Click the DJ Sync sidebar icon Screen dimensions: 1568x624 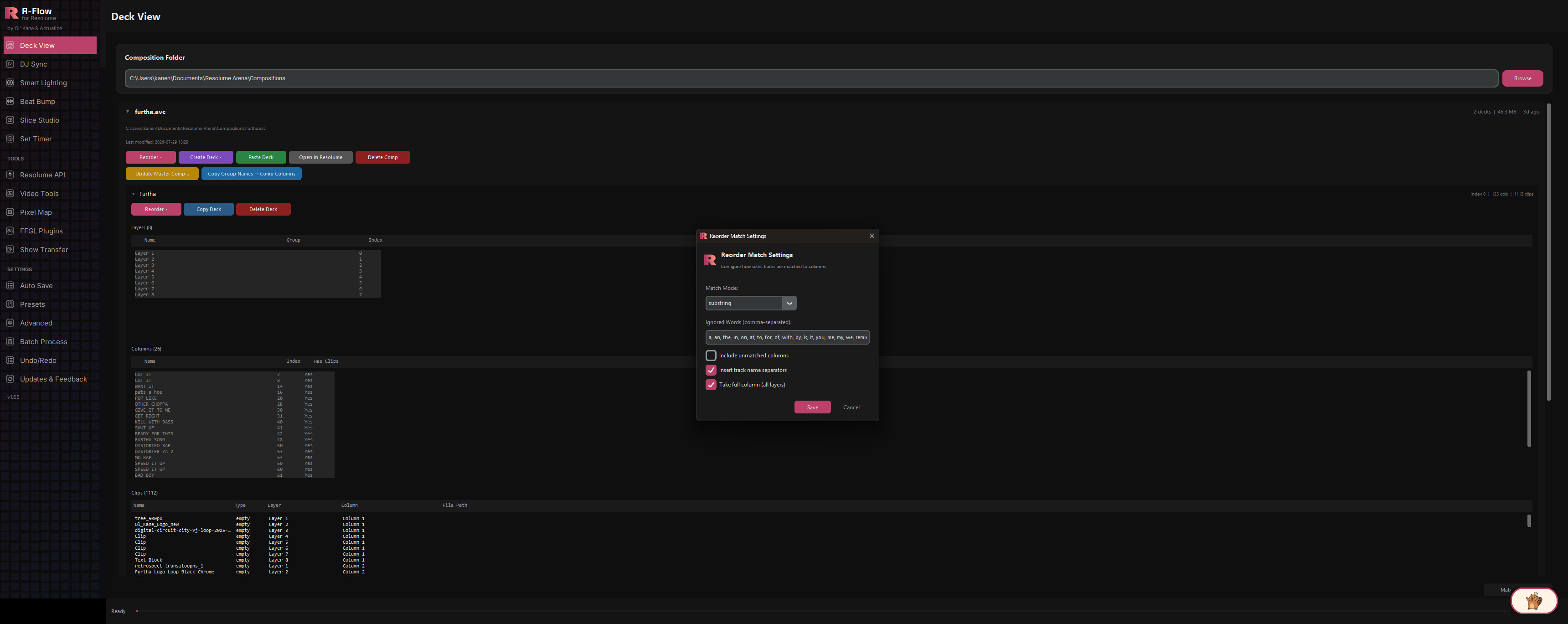(10, 64)
